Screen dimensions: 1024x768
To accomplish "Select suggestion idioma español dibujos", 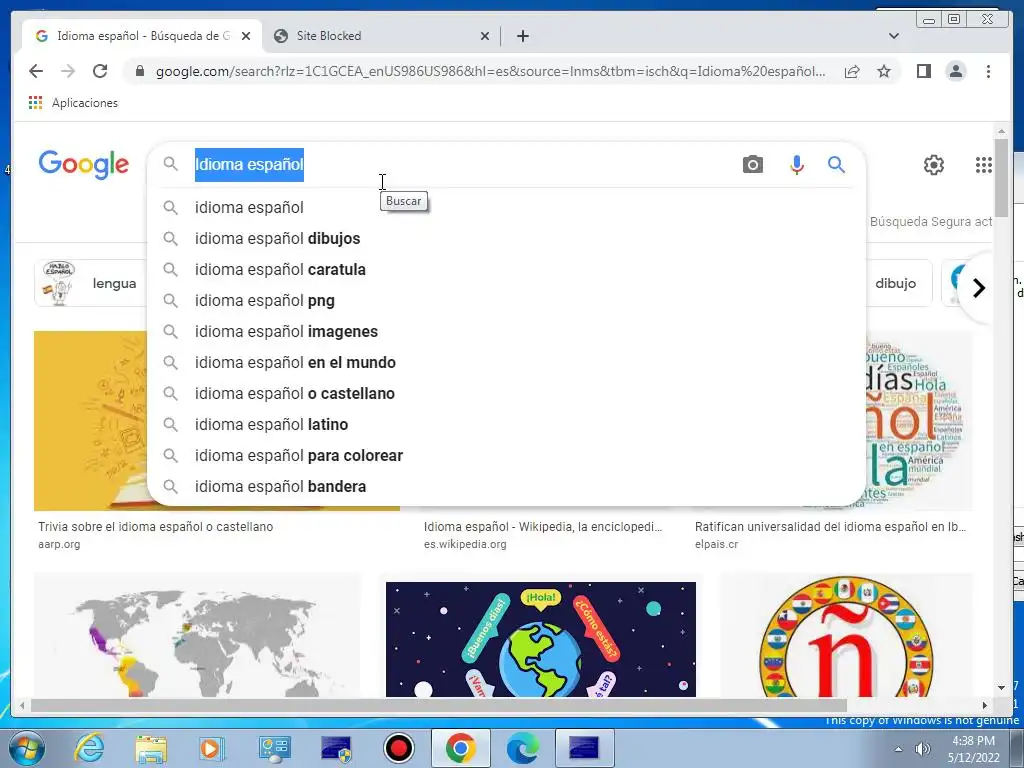I will pos(506,238).
